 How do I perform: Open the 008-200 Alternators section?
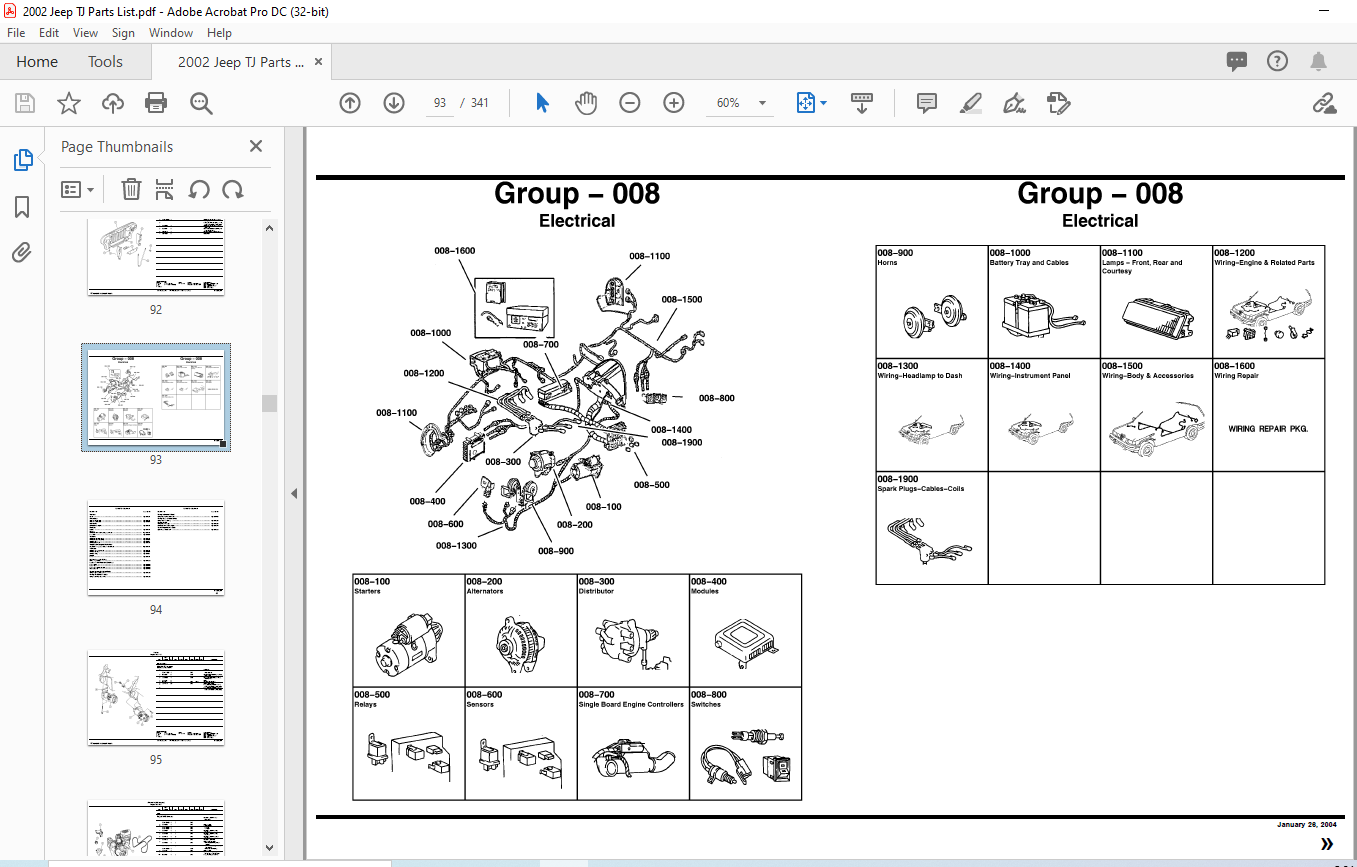(x=521, y=630)
